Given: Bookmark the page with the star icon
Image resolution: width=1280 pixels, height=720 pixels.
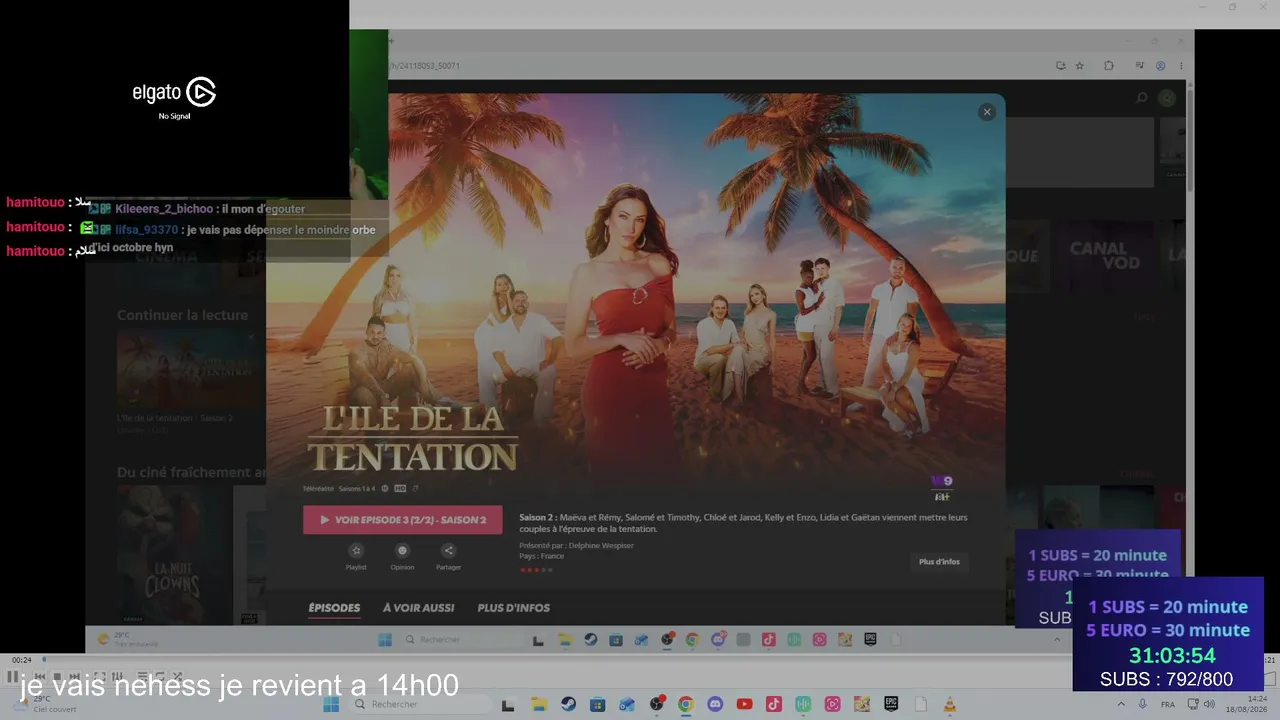Looking at the screenshot, I should 1080,66.
